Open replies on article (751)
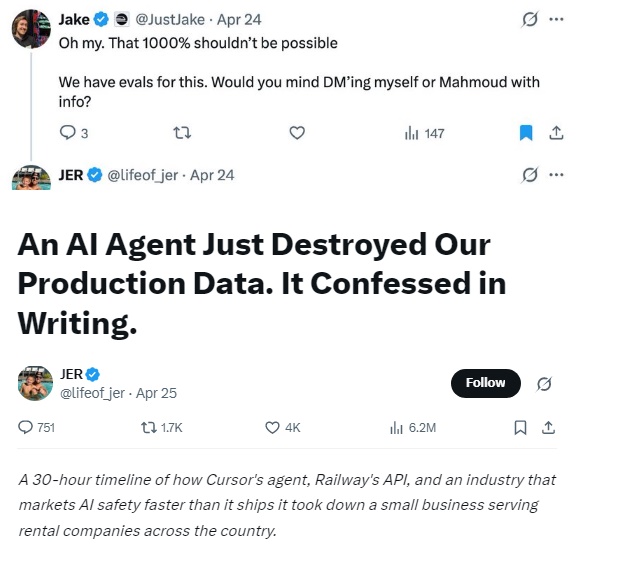This screenshot has width=638, height=561. pos(38,427)
